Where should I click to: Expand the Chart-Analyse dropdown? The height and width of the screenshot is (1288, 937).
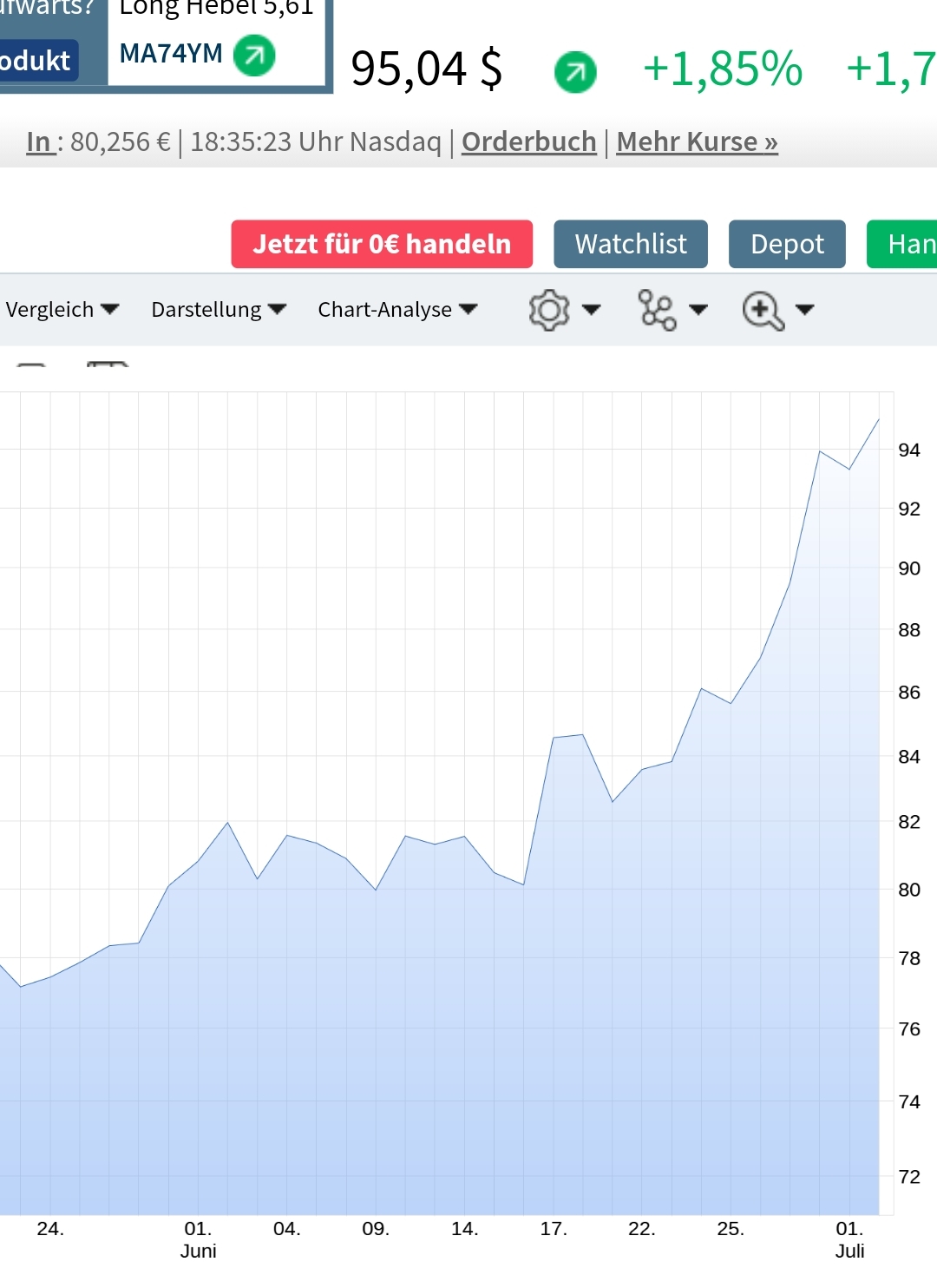tap(396, 310)
